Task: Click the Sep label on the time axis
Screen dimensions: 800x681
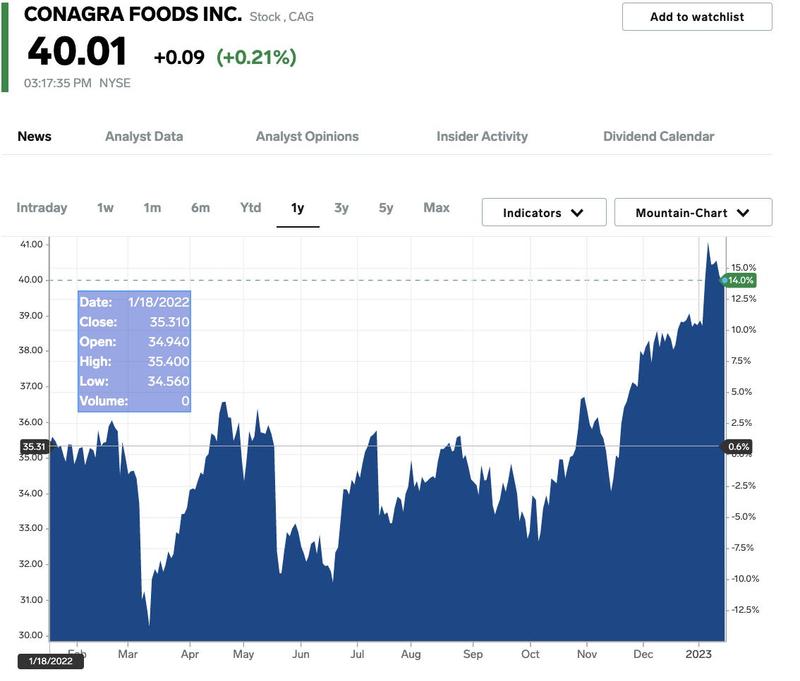Action: (x=472, y=654)
